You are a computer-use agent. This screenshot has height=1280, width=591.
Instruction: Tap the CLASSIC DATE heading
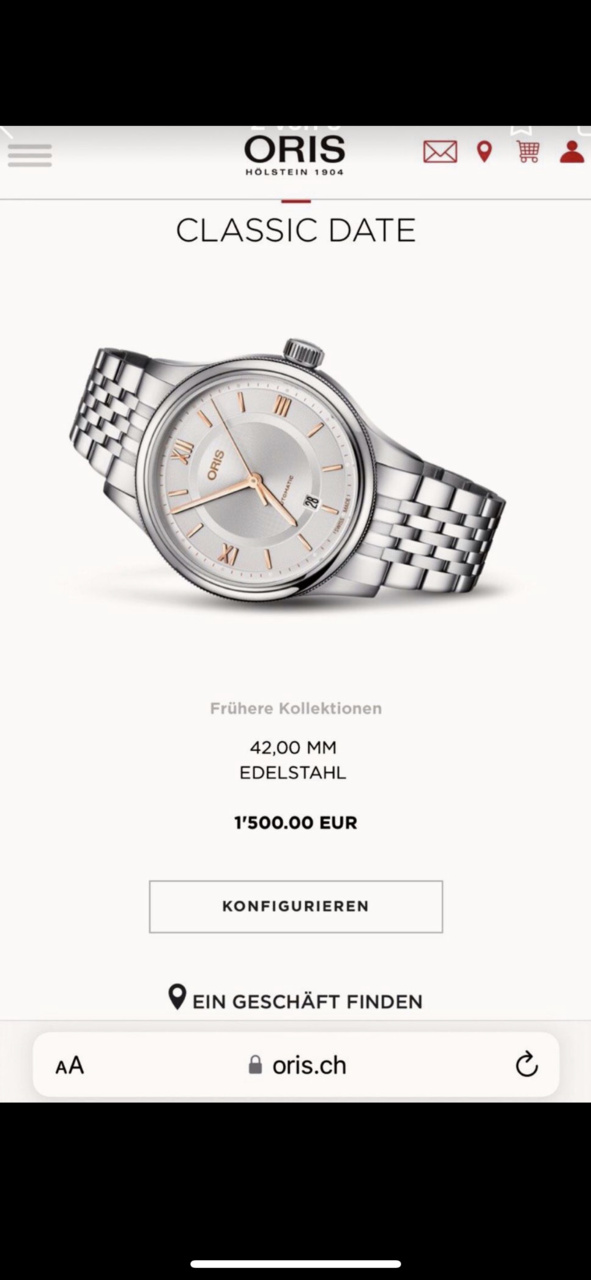click(x=296, y=231)
